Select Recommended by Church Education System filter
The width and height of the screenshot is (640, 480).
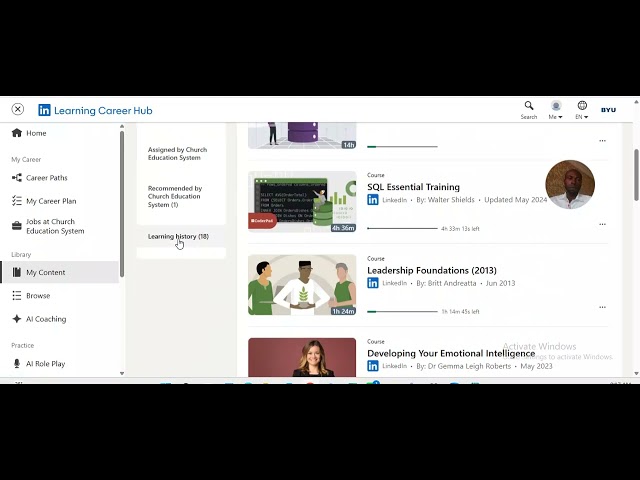click(x=175, y=196)
